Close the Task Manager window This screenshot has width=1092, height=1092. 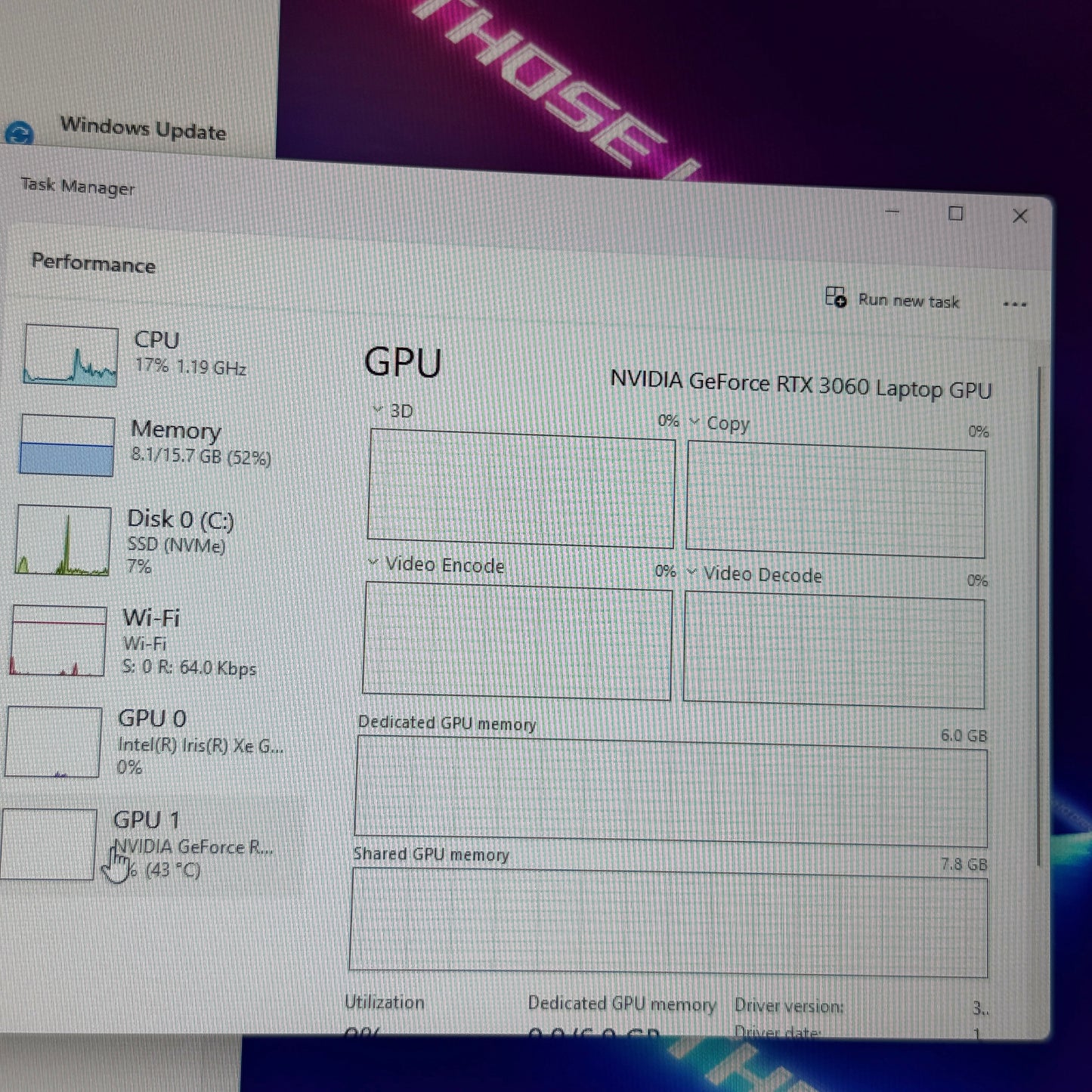click(1019, 216)
